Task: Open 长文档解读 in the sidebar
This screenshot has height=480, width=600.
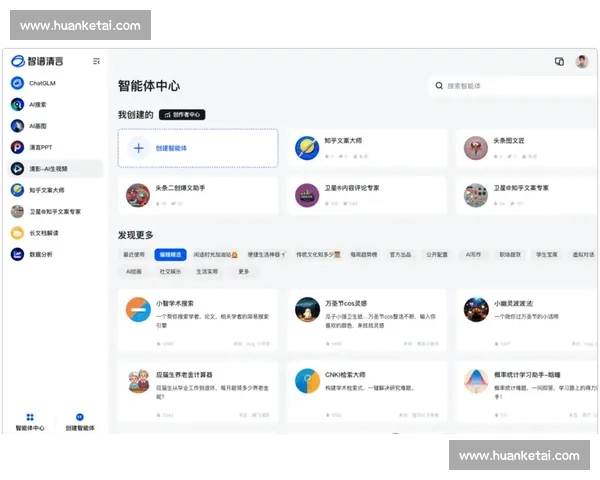Action: click(x=55, y=233)
